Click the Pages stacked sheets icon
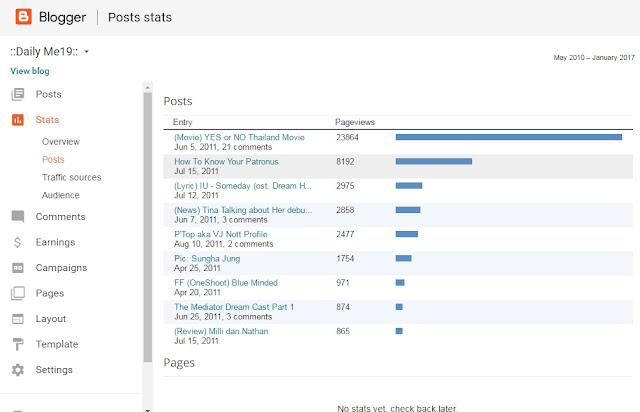Viewport: 640px width, 412px height. point(18,293)
